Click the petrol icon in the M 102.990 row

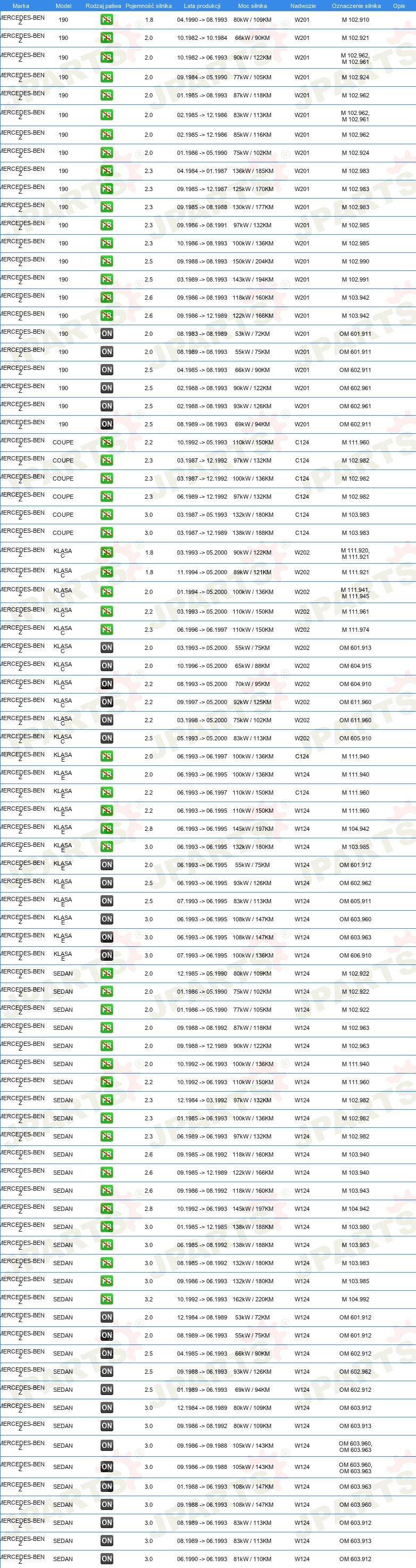click(106, 261)
